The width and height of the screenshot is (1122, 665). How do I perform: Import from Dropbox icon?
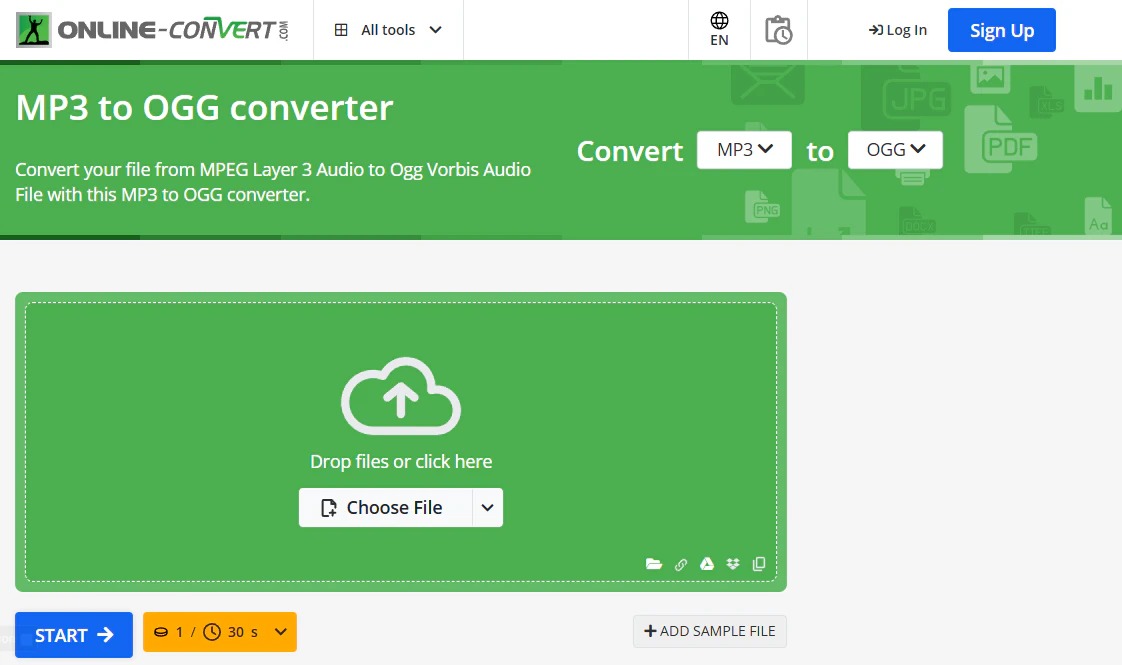pyautogui.click(x=733, y=564)
